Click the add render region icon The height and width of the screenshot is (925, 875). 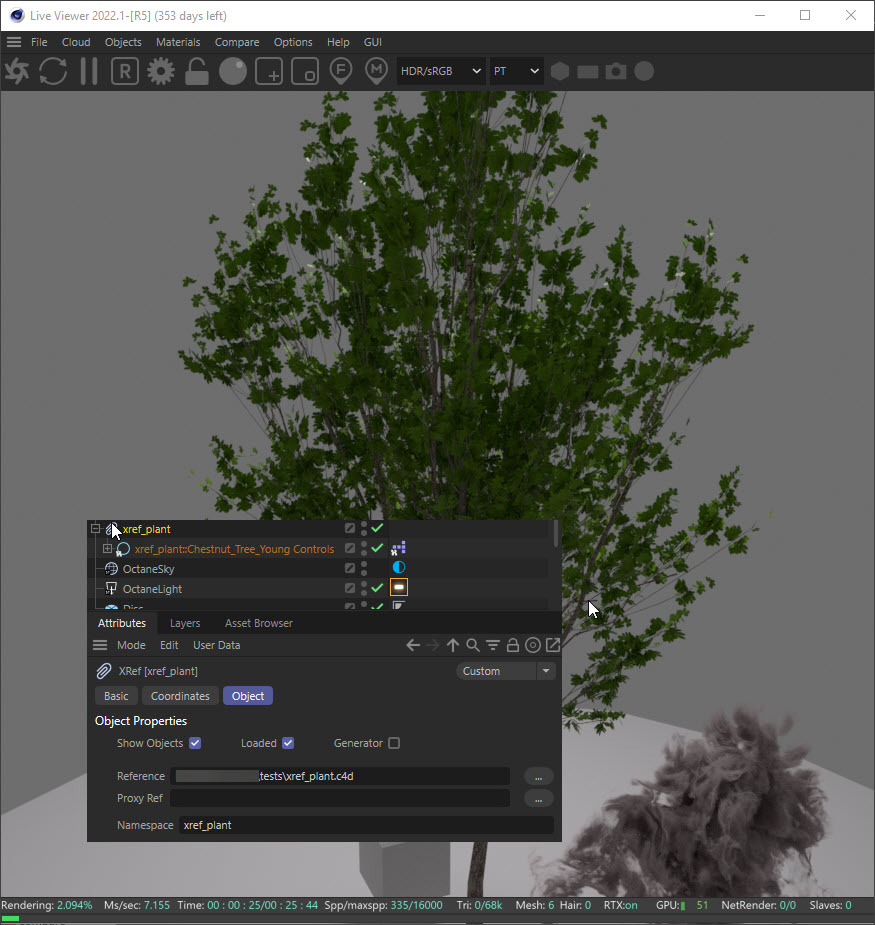[x=269, y=71]
